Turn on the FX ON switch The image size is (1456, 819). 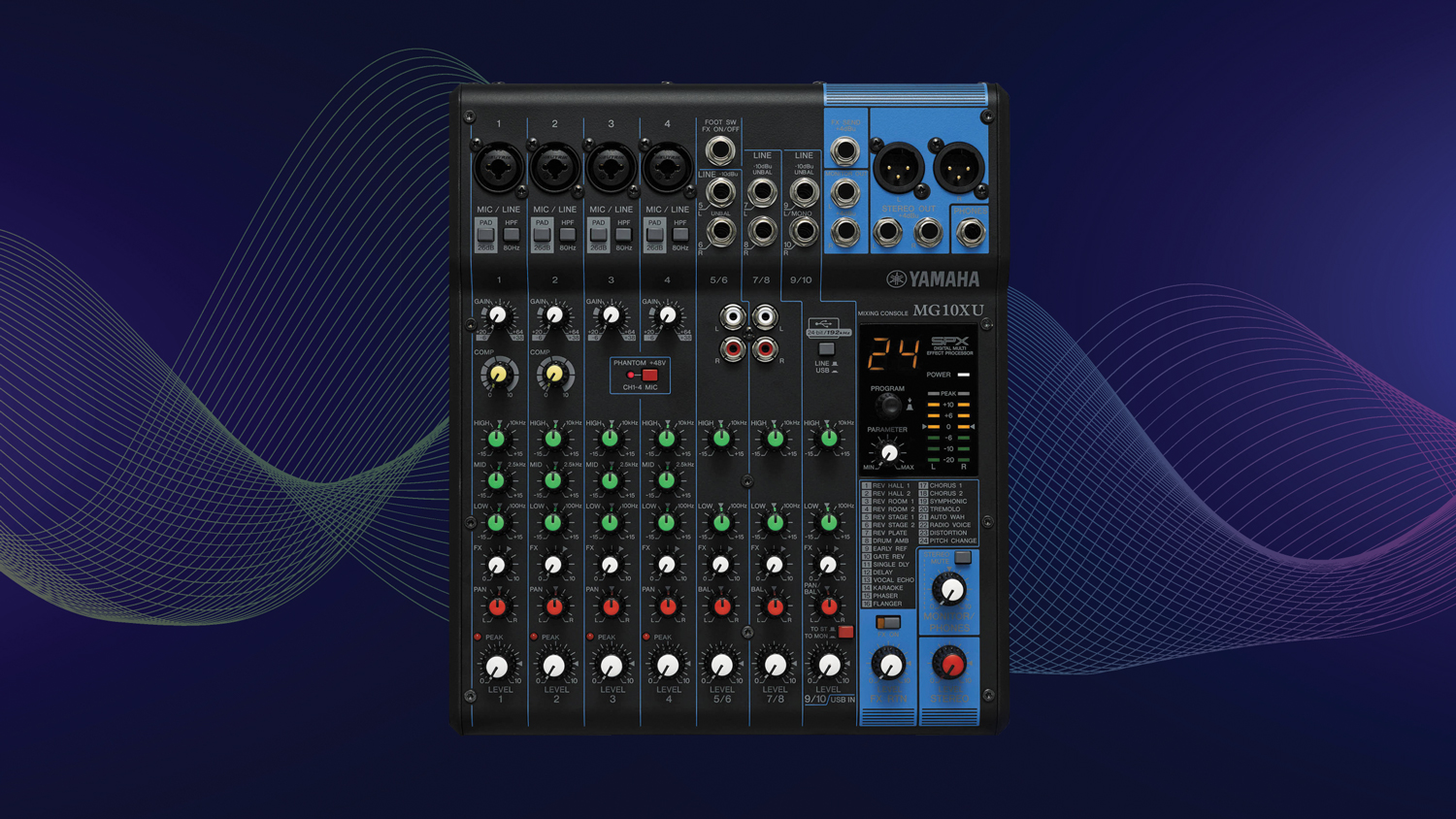click(x=887, y=622)
